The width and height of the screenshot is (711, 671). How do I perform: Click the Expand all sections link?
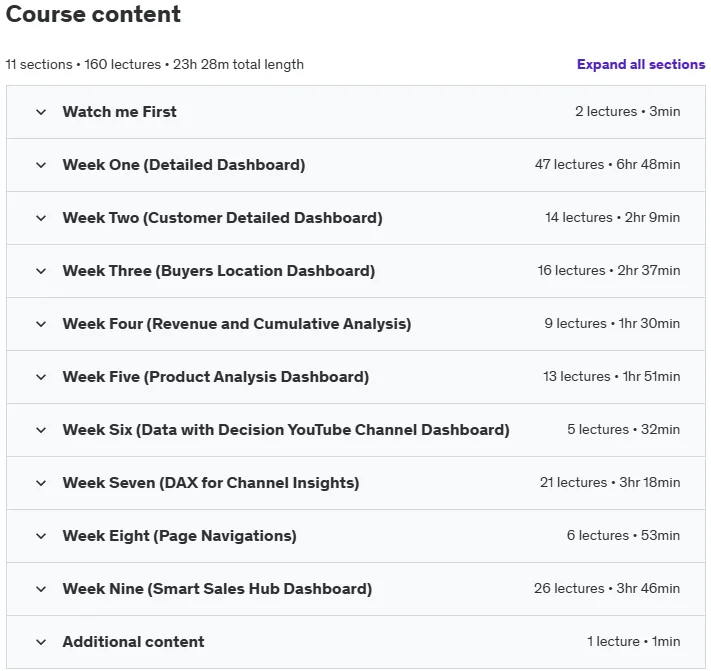point(641,64)
